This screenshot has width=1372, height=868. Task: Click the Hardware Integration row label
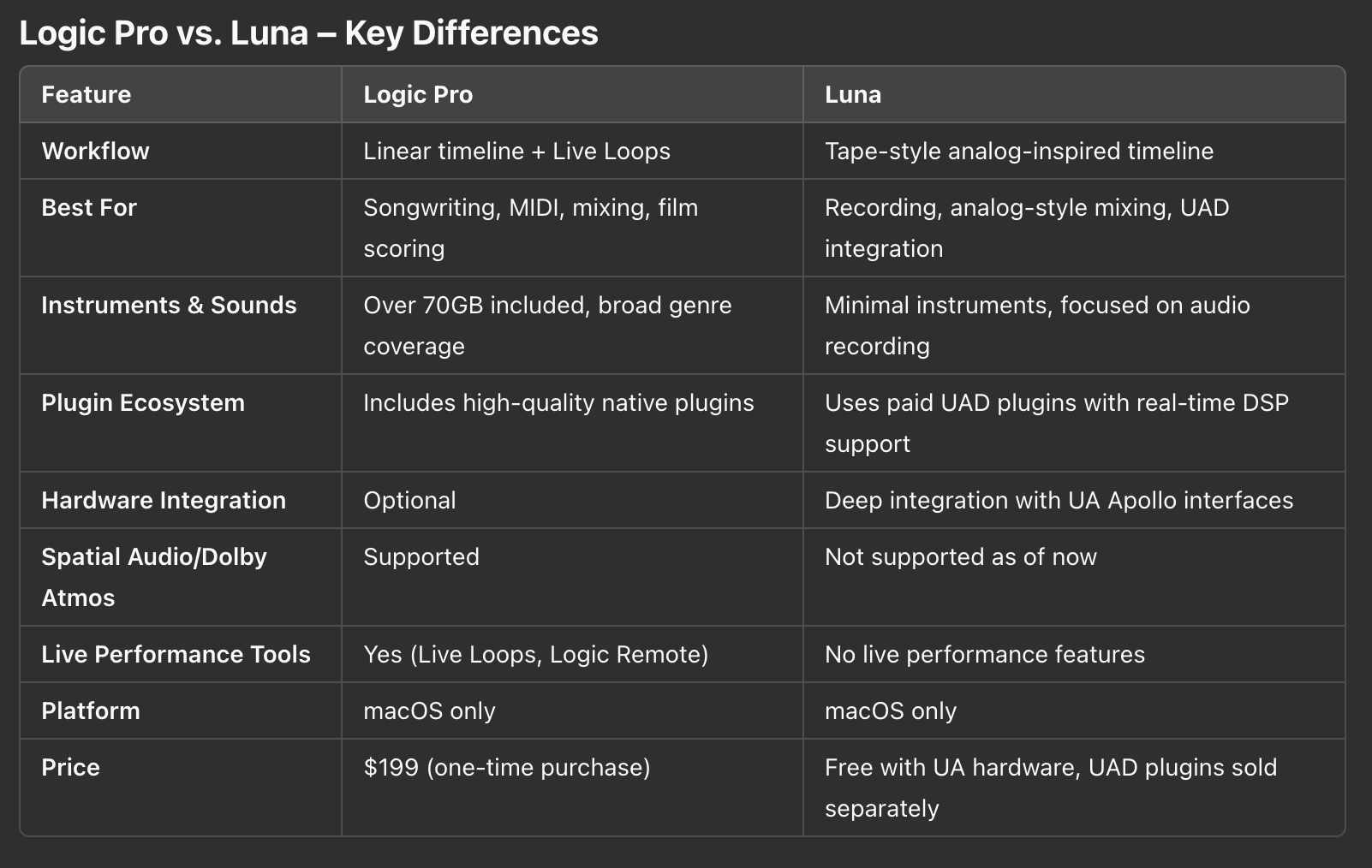pyautogui.click(x=164, y=500)
